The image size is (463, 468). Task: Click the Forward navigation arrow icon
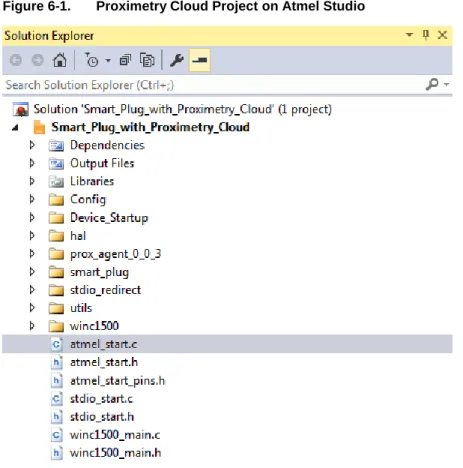[37, 60]
